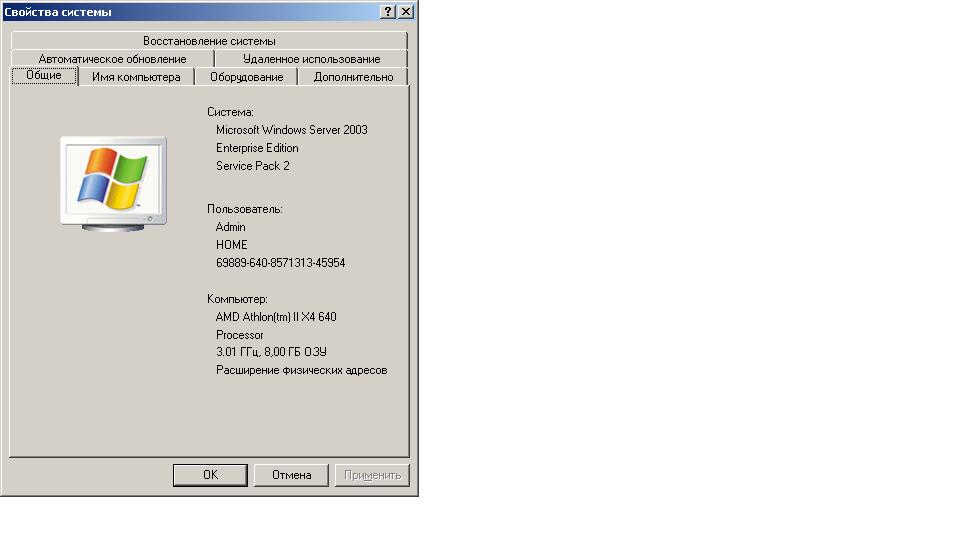
Task: Open the Восстановление системы tab
Action: (209, 41)
